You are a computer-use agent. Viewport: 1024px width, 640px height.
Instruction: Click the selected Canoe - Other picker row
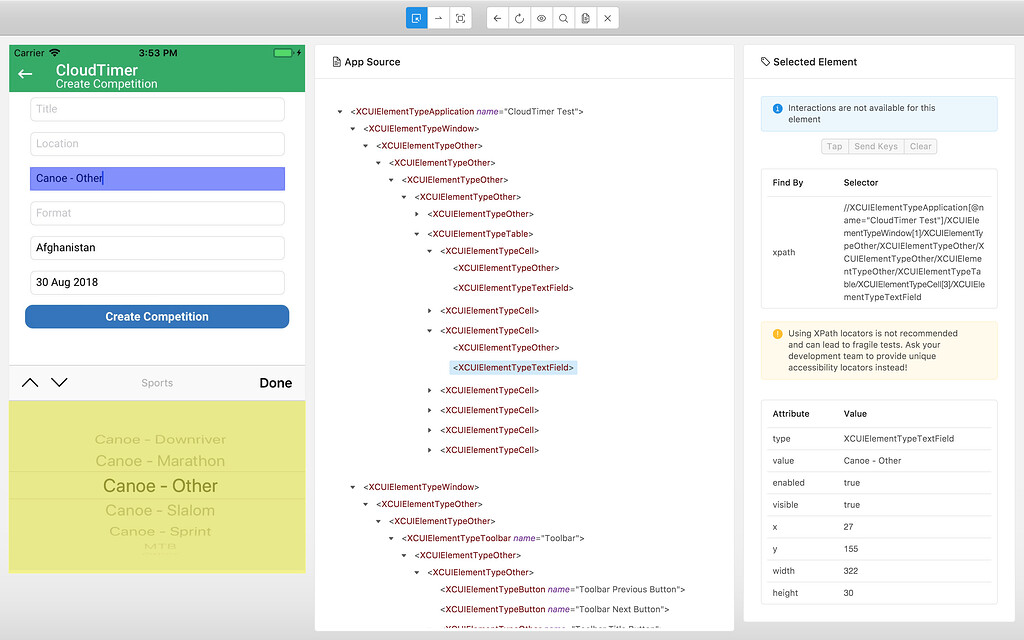160,486
